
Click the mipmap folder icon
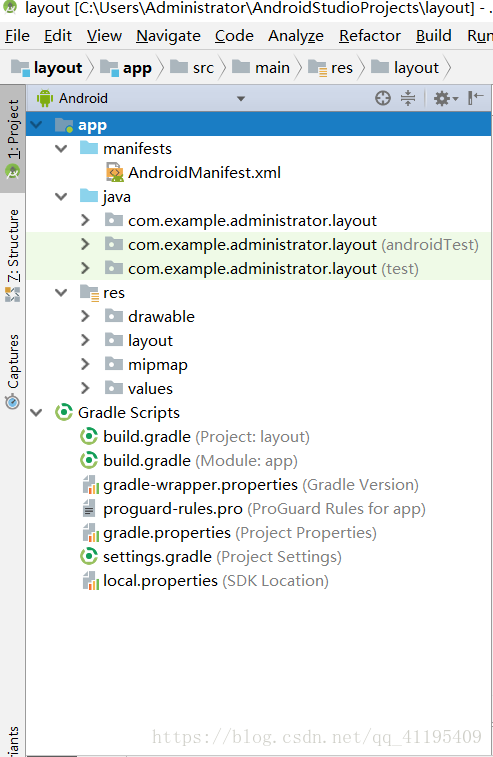point(114,364)
